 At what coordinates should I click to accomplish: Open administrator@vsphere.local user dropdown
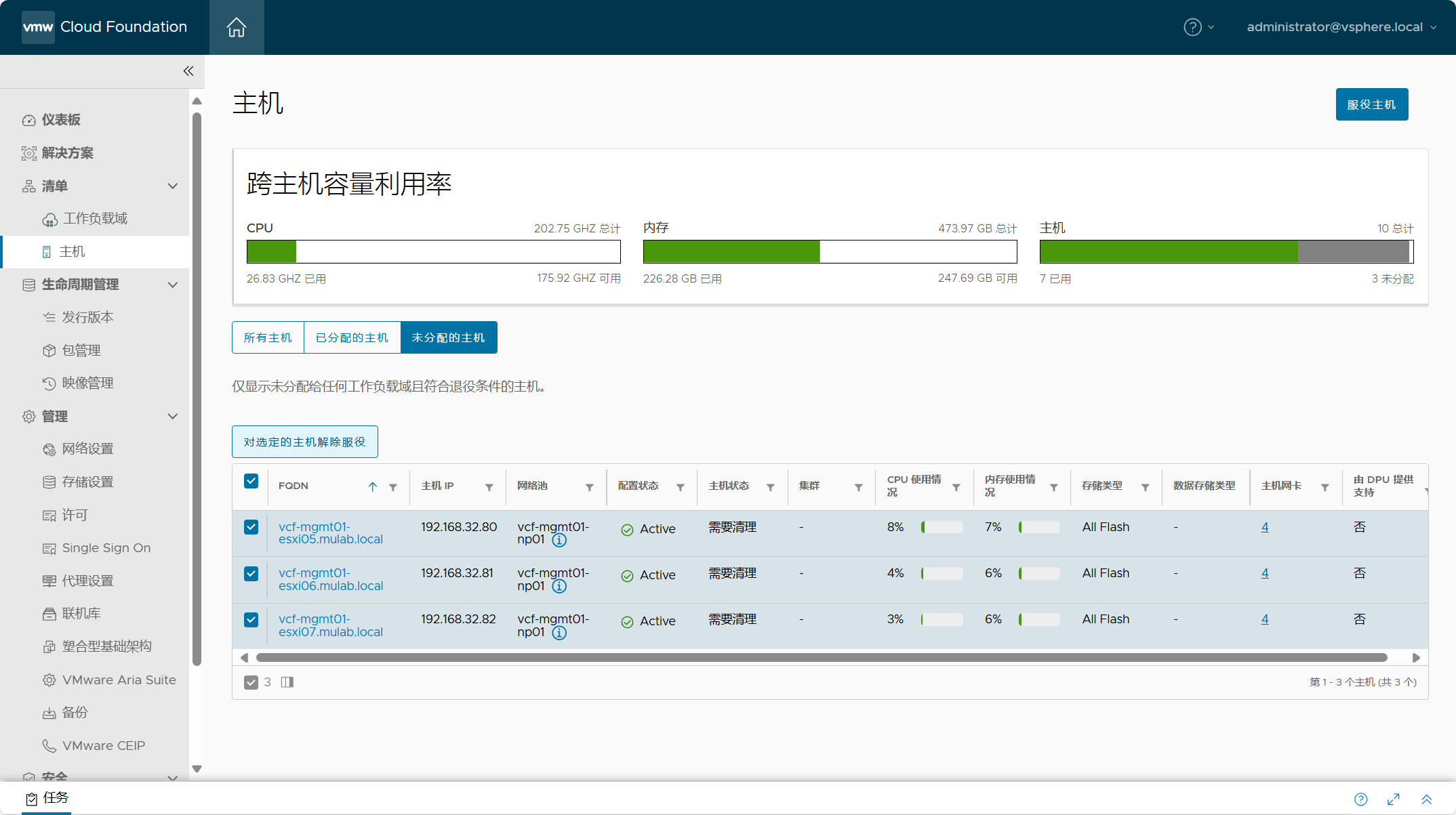1341,27
